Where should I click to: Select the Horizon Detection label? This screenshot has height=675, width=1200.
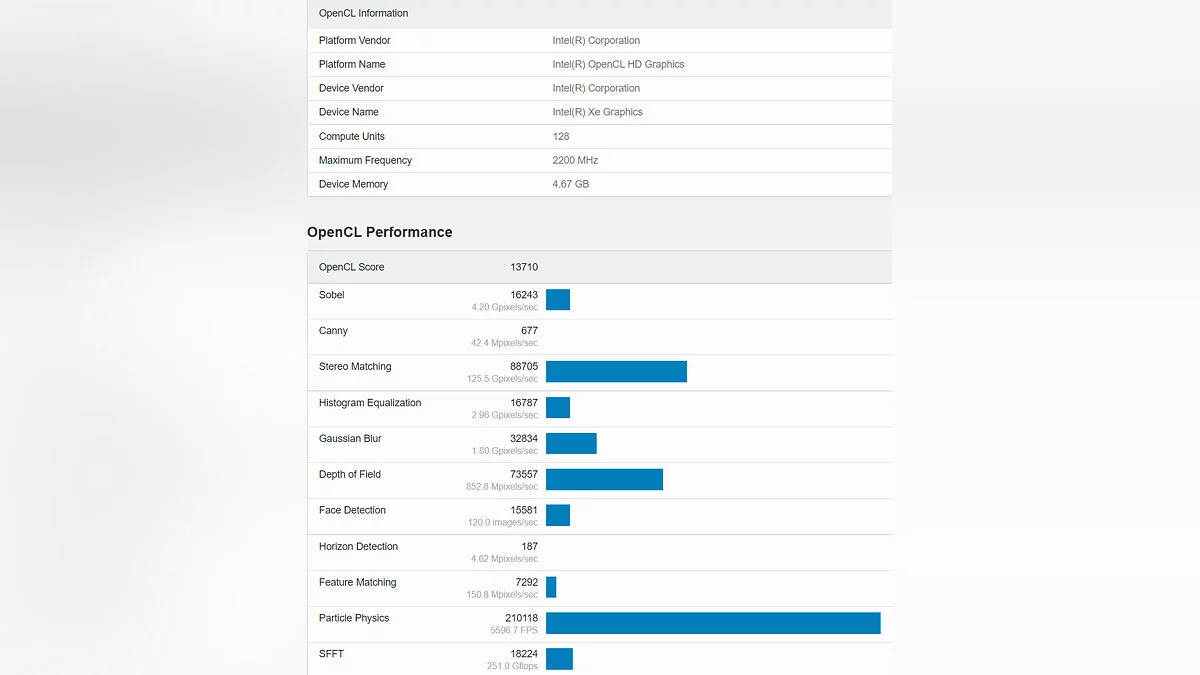(x=358, y=547)
